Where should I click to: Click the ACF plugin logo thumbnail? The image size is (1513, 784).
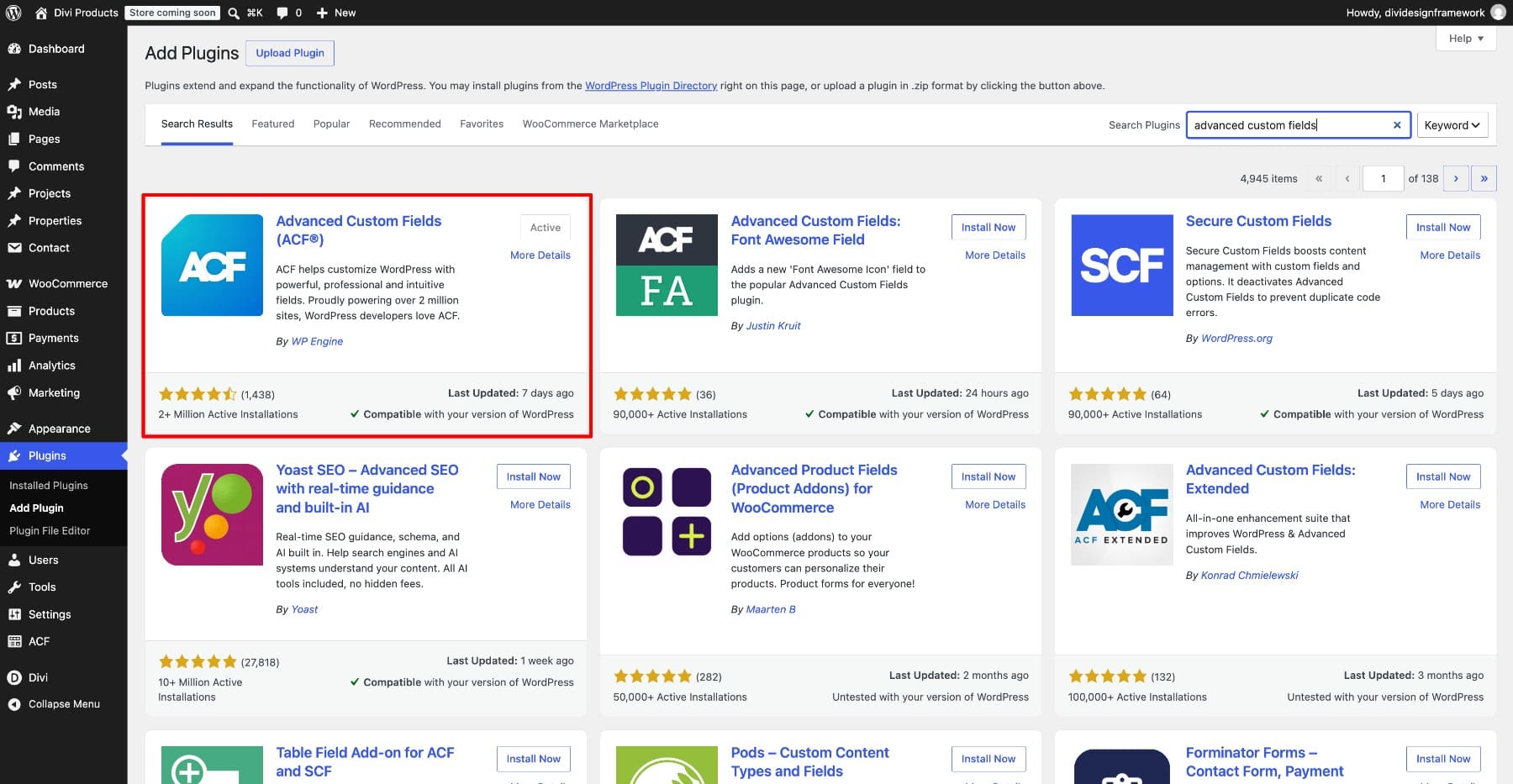(212, 266)
